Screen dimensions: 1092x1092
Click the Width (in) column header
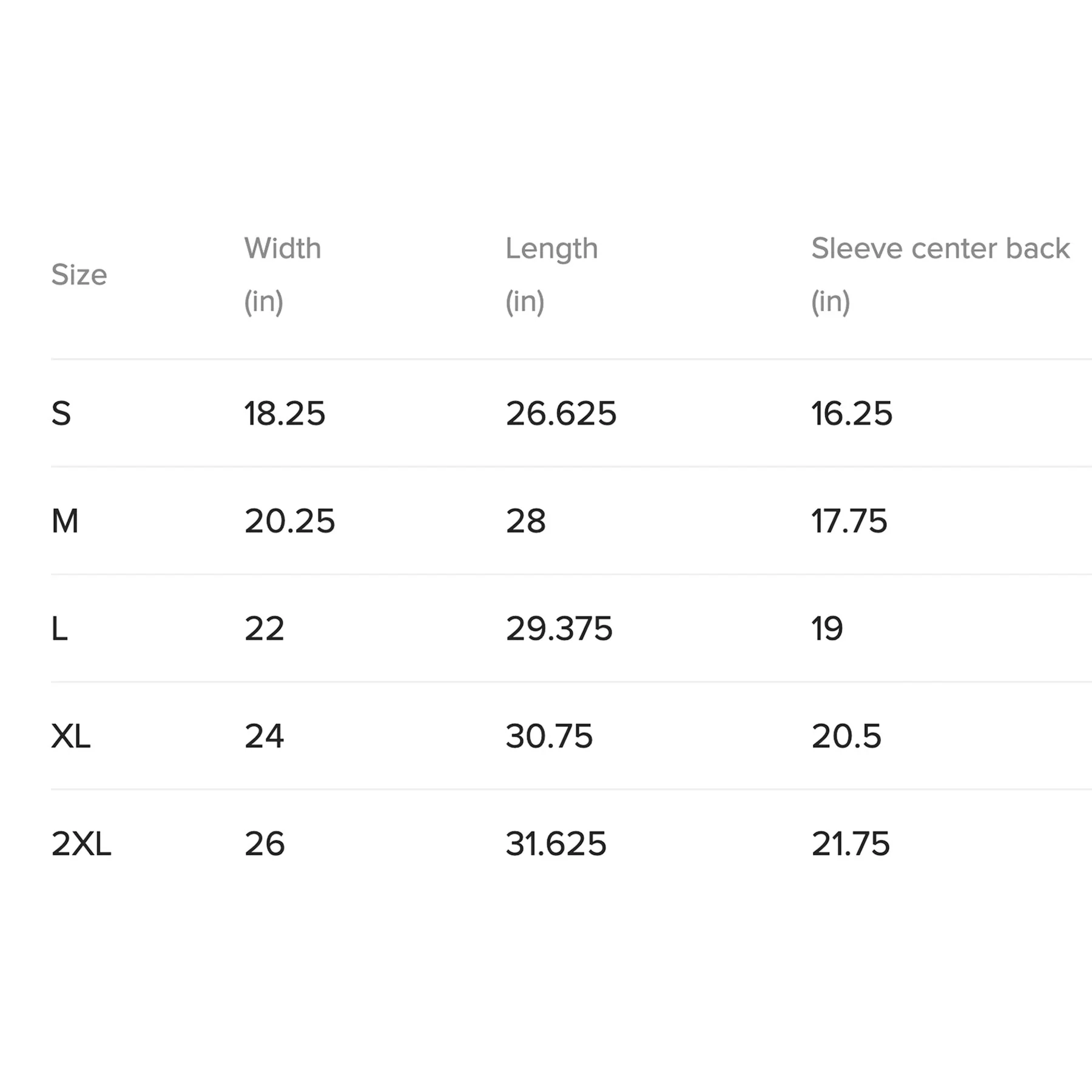(282, 274)
